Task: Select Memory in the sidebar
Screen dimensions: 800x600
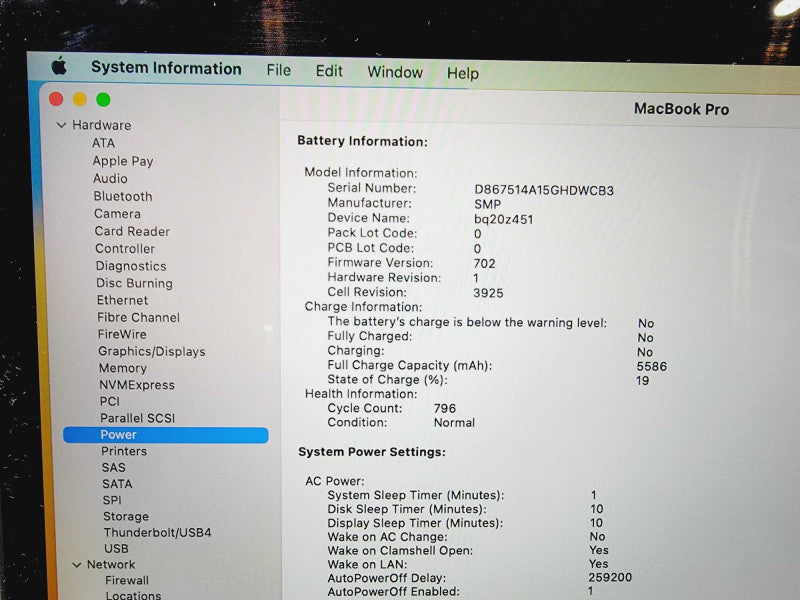Action: click(x=123, y=368)
